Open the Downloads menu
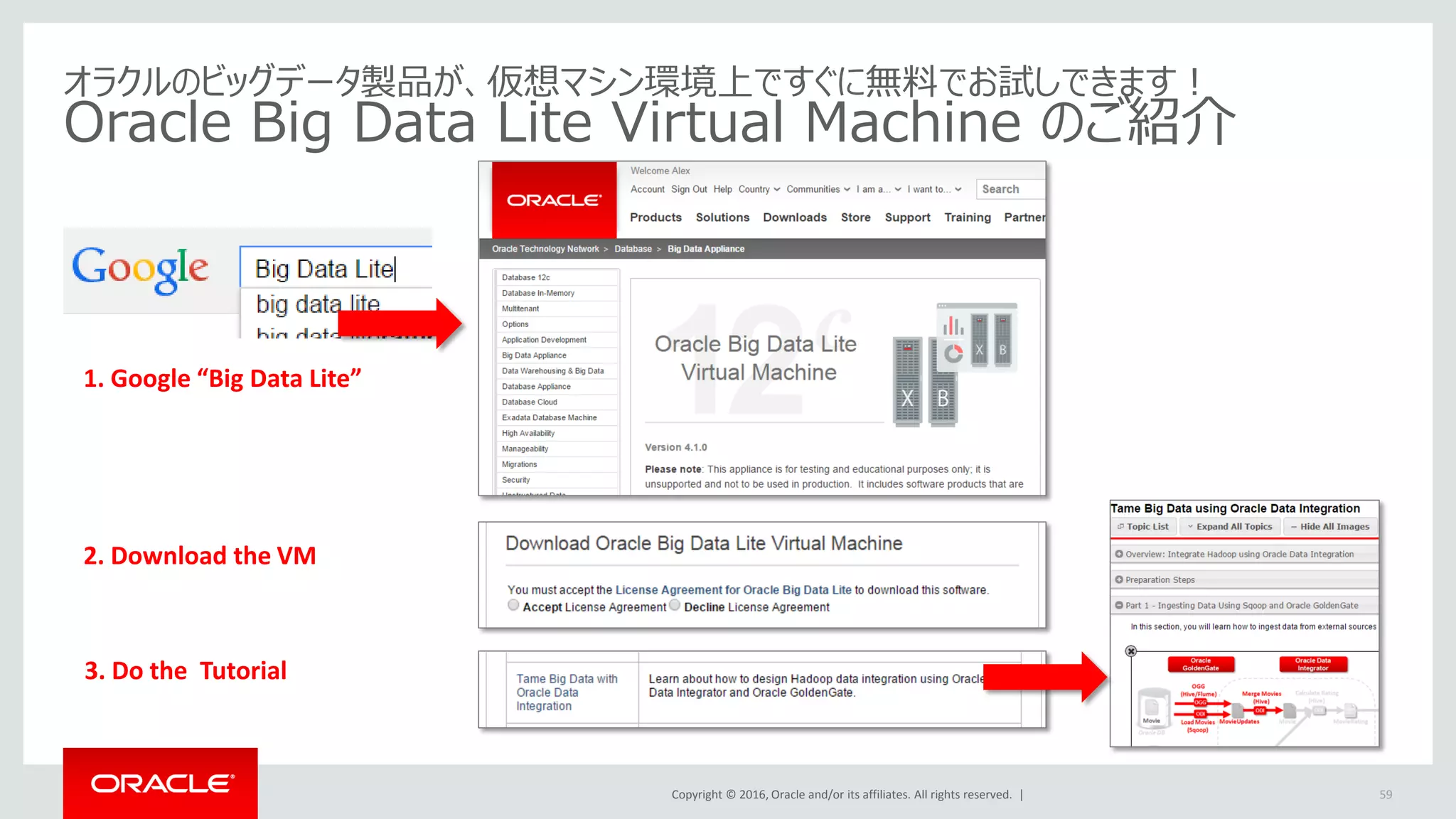The width and height of the screenshot is (1456, 819). pos(795,218)
